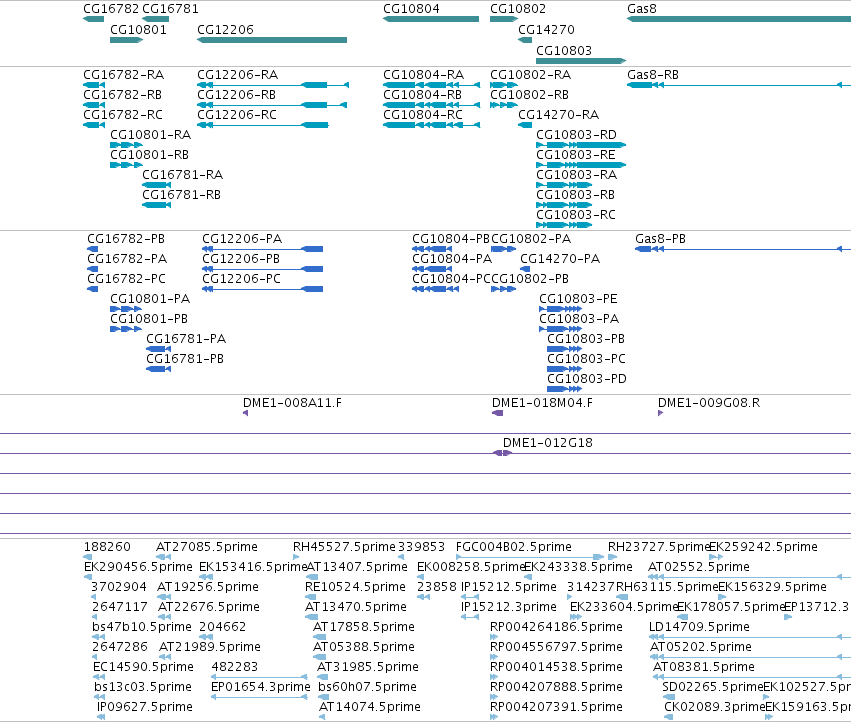The width and height of the screenshot is (851, 722).
Task: Click transcript CG10804-RB
Action: [431, 105]
